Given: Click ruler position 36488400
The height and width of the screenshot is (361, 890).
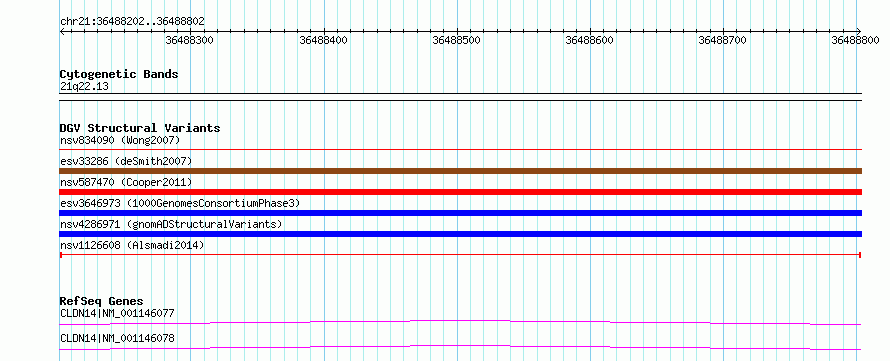Looking at the screenshot, I should coord(324,40).
